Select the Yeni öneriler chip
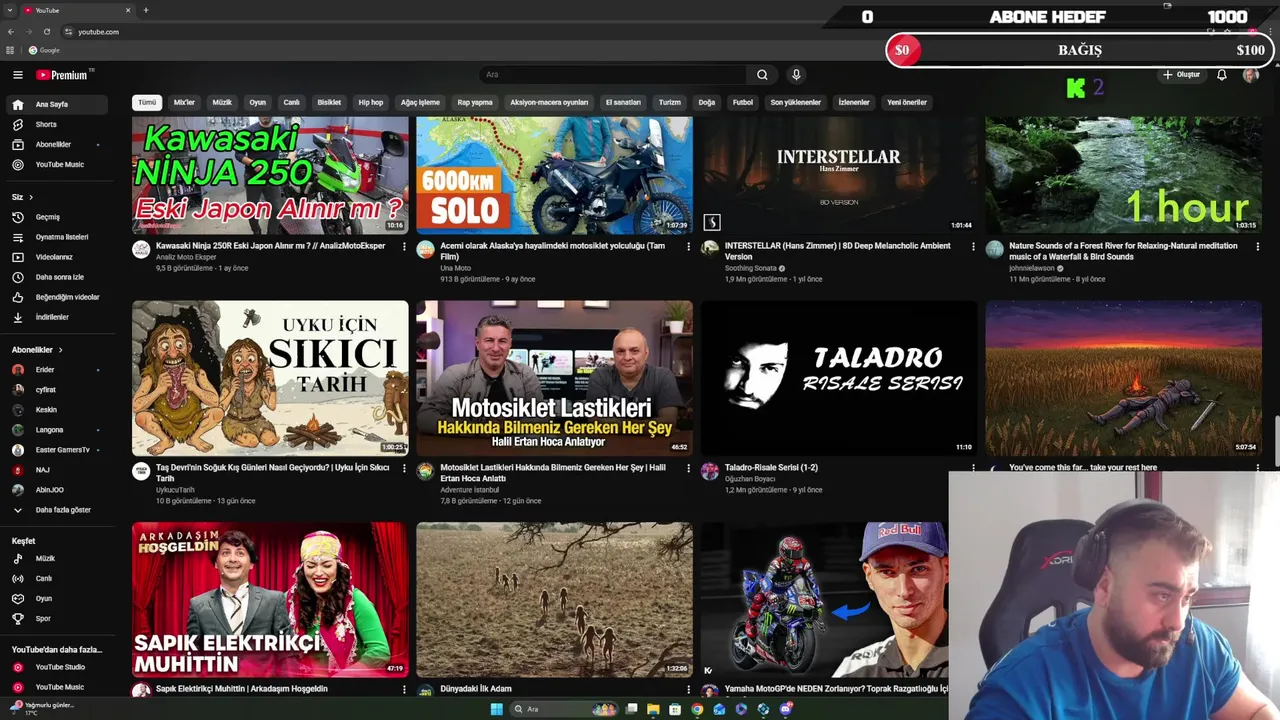Screen dimensions: 1280x720 (907, 102)
